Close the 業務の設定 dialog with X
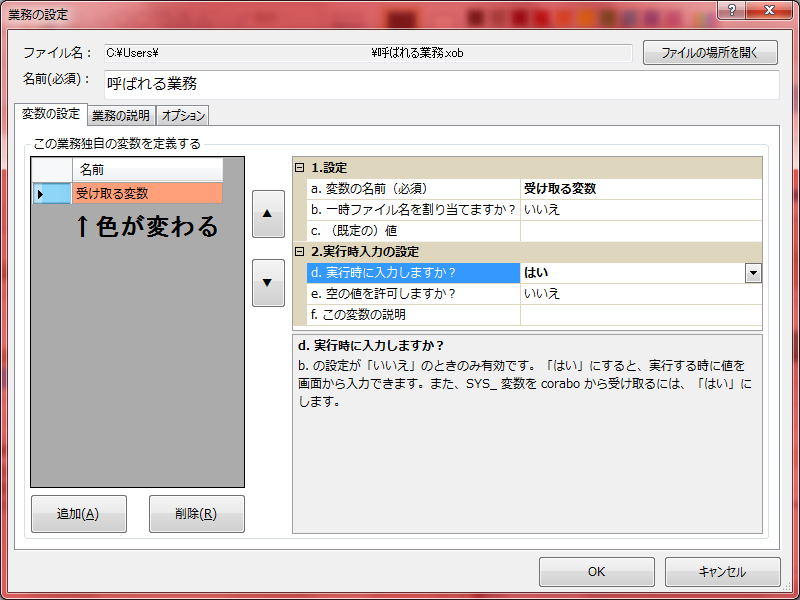 click(x=769, y=10)
